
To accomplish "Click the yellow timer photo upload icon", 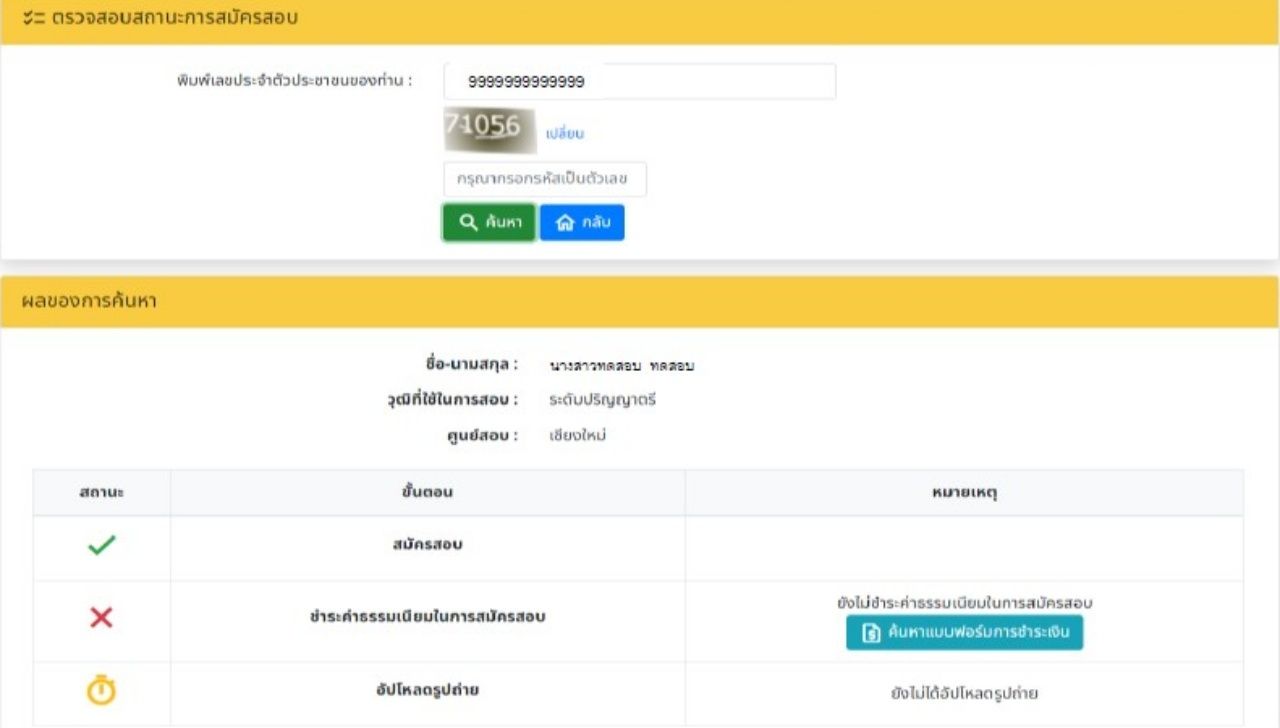I will [101, 691].
